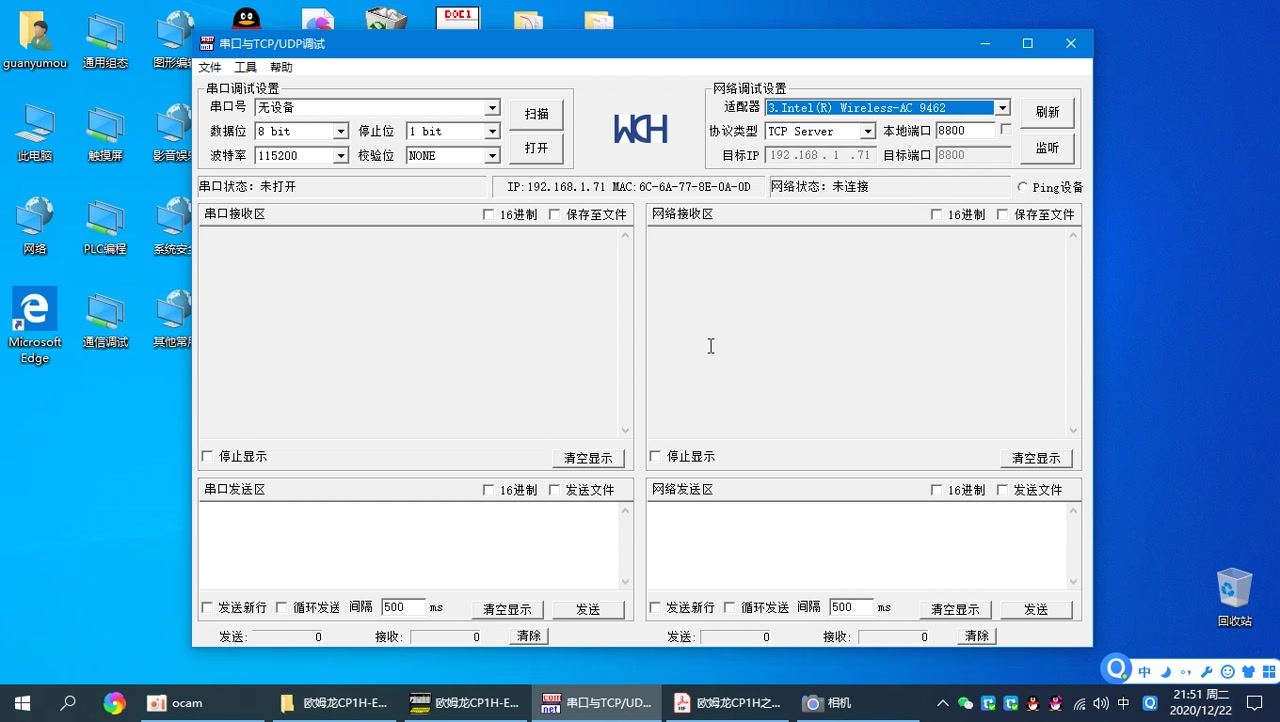The width and height of the screenshot is (1280, 722).
Task: Click 清空显示 in 串口发送区
Action: point(507,609)
